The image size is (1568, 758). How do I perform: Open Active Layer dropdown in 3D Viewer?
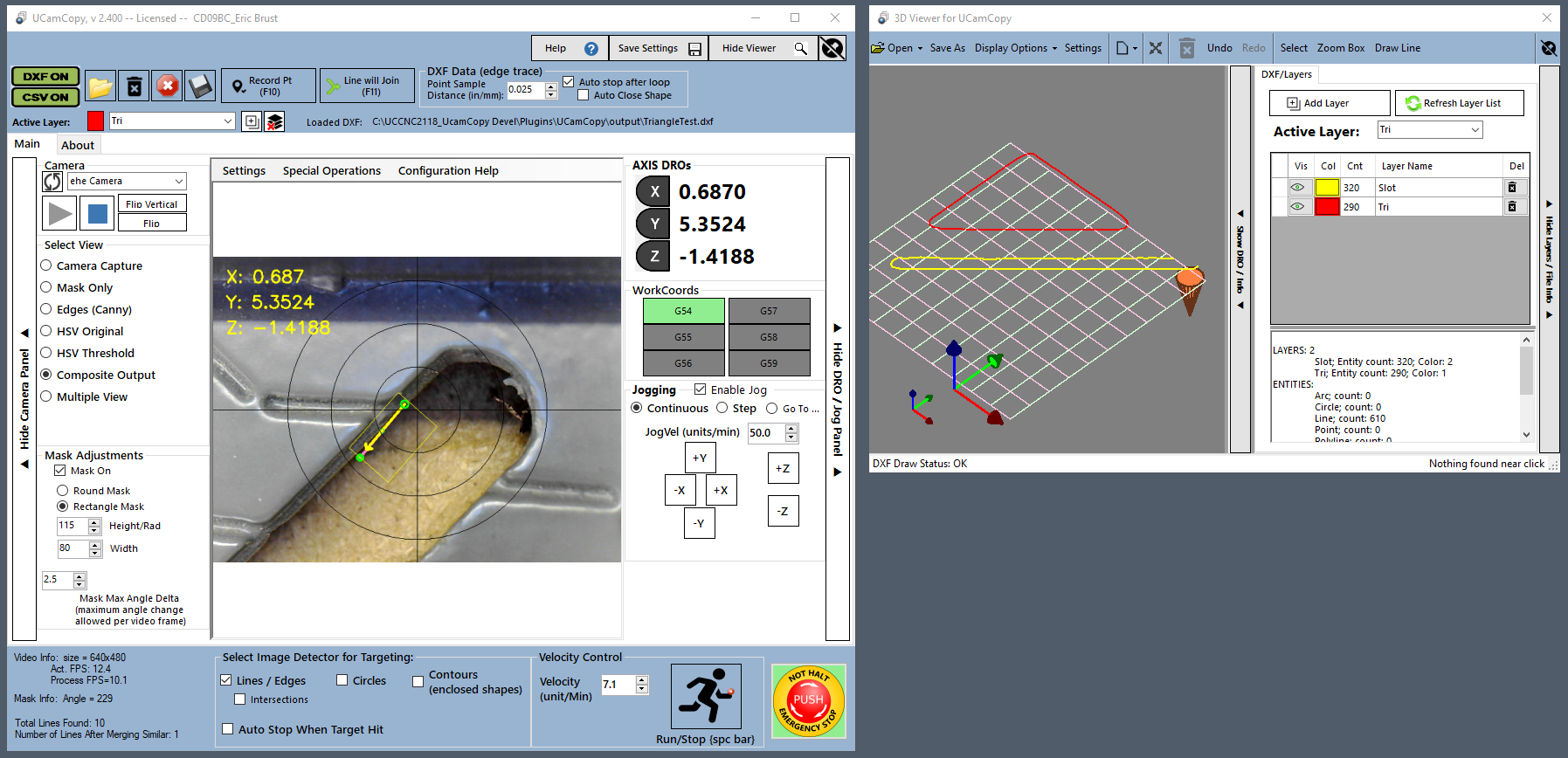(1475, 130)
